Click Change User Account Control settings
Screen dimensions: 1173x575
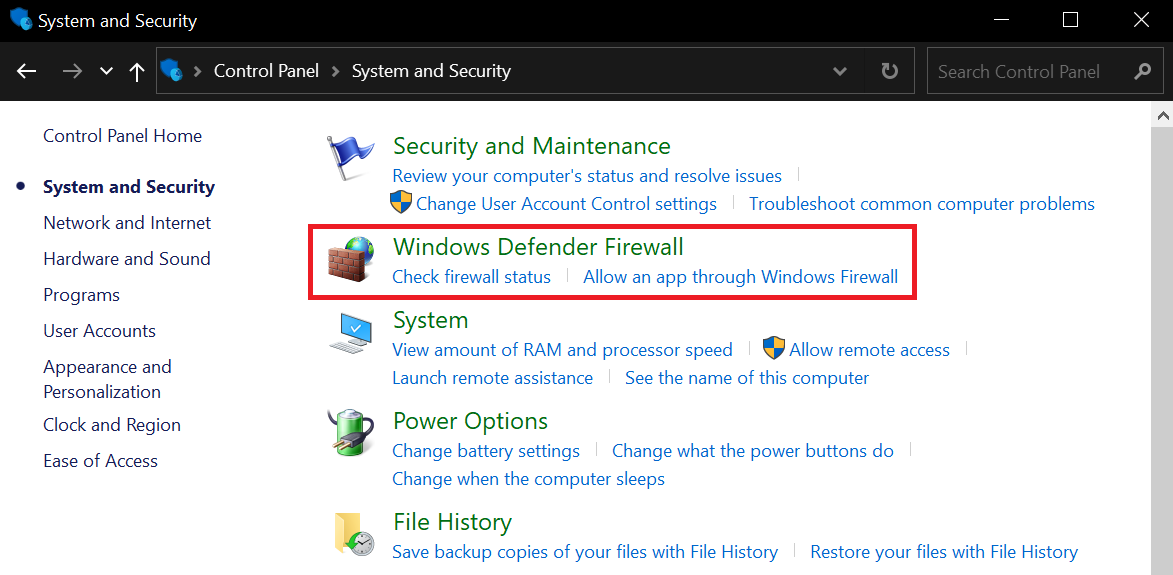click(x=566, y=204)
